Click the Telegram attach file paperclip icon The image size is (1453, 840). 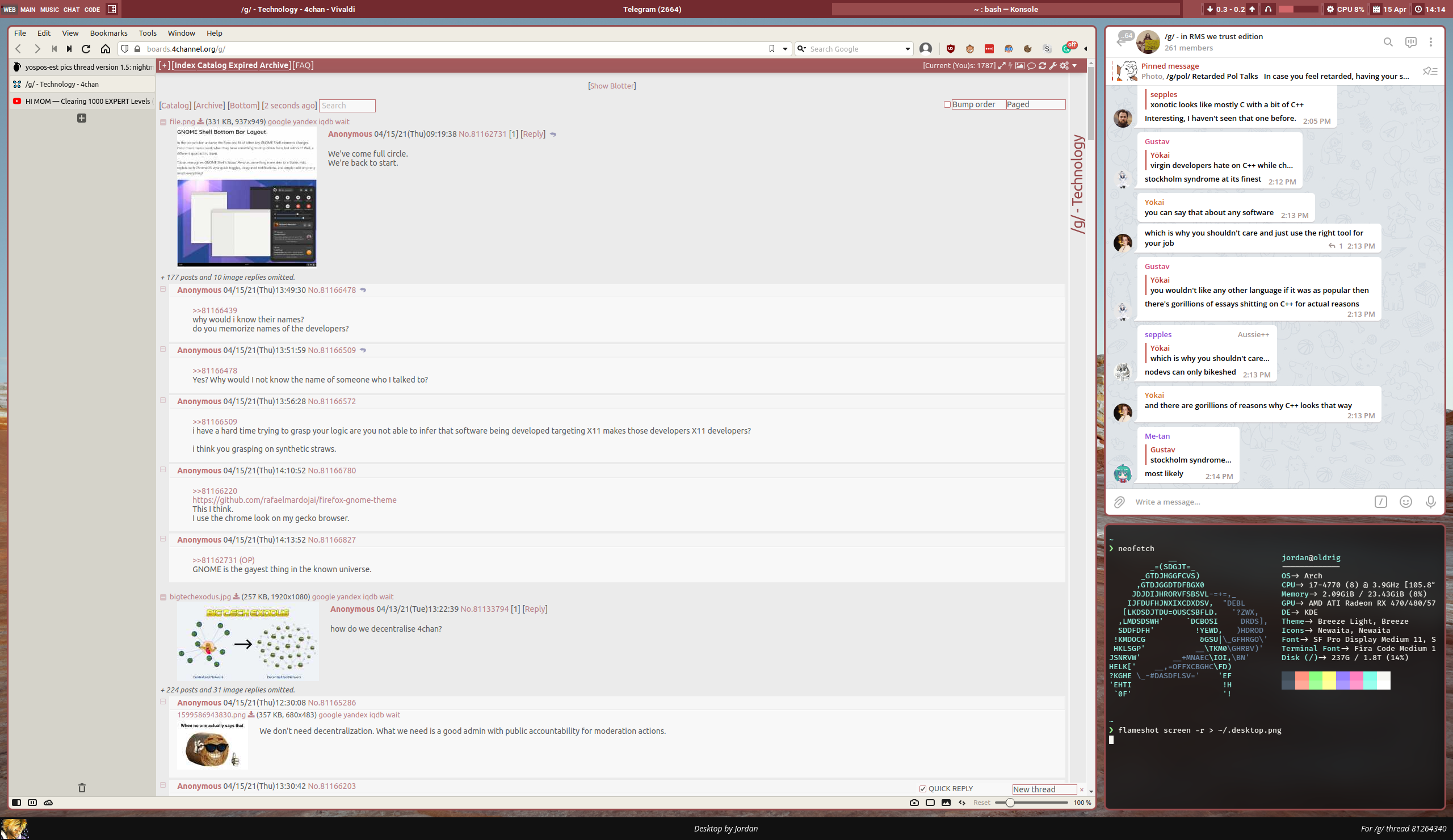1119,502
